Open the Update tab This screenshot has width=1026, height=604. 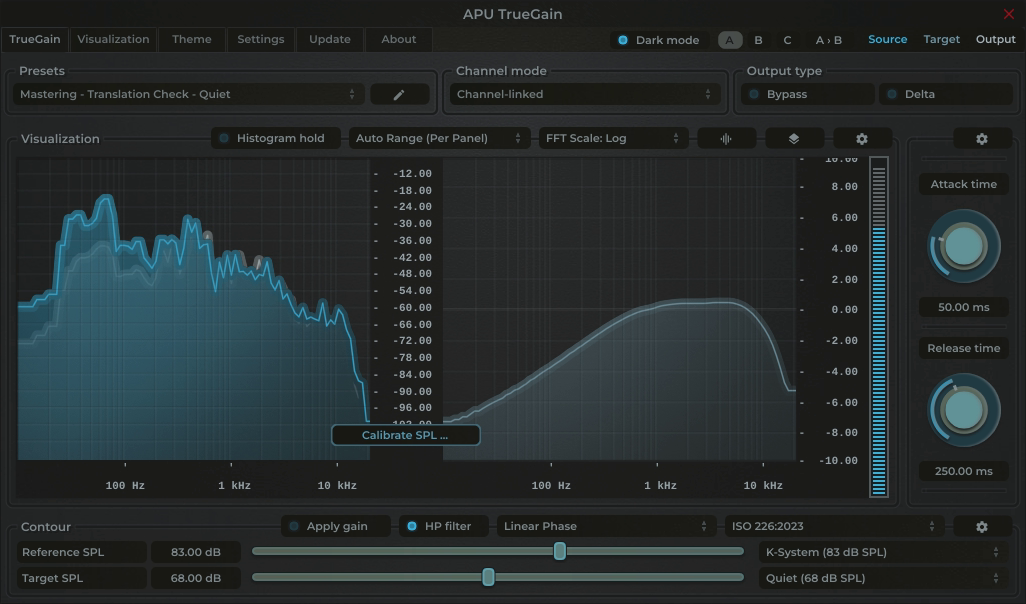point(330,39)
